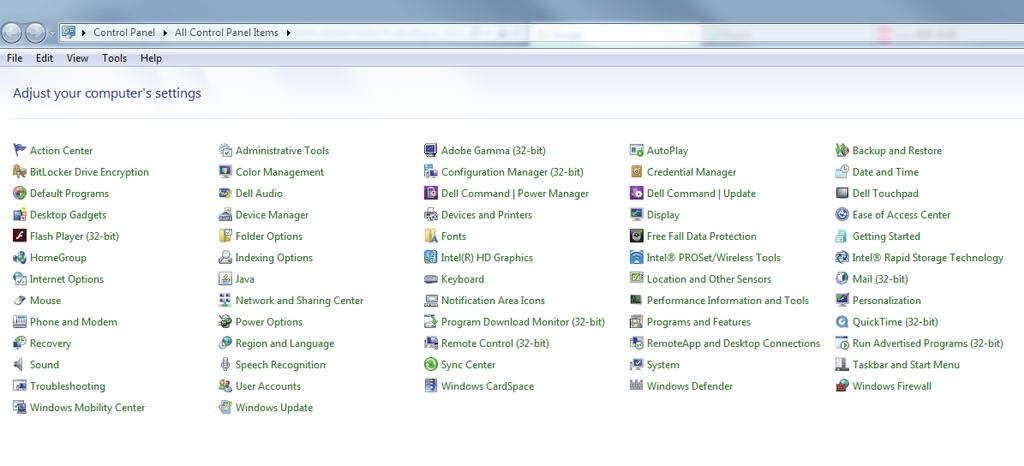The height and width of the screenshot is (466, 1024).
Task: Open the File menu
Action: (14, 58)
